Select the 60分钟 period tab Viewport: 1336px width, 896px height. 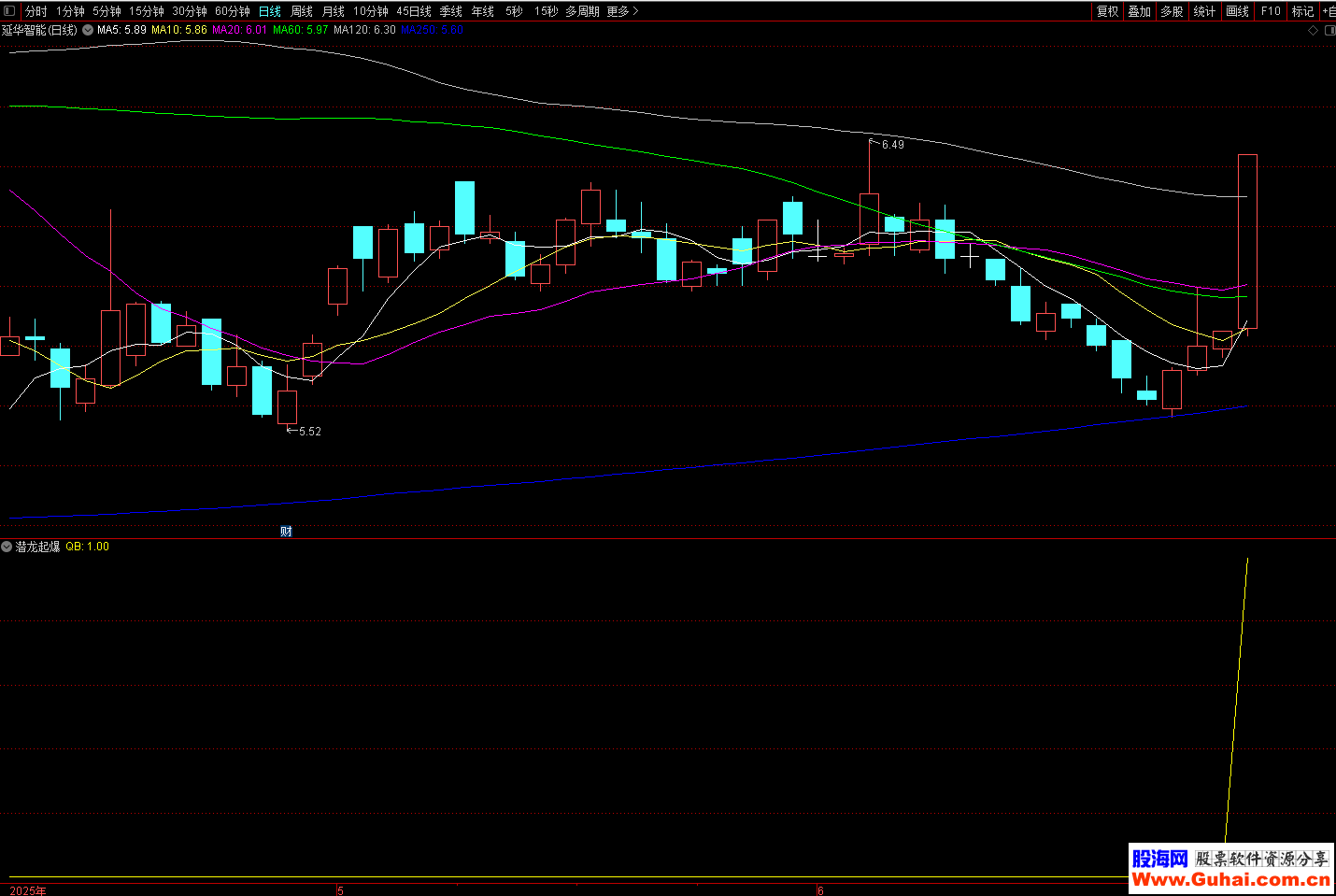click(233, 11)
